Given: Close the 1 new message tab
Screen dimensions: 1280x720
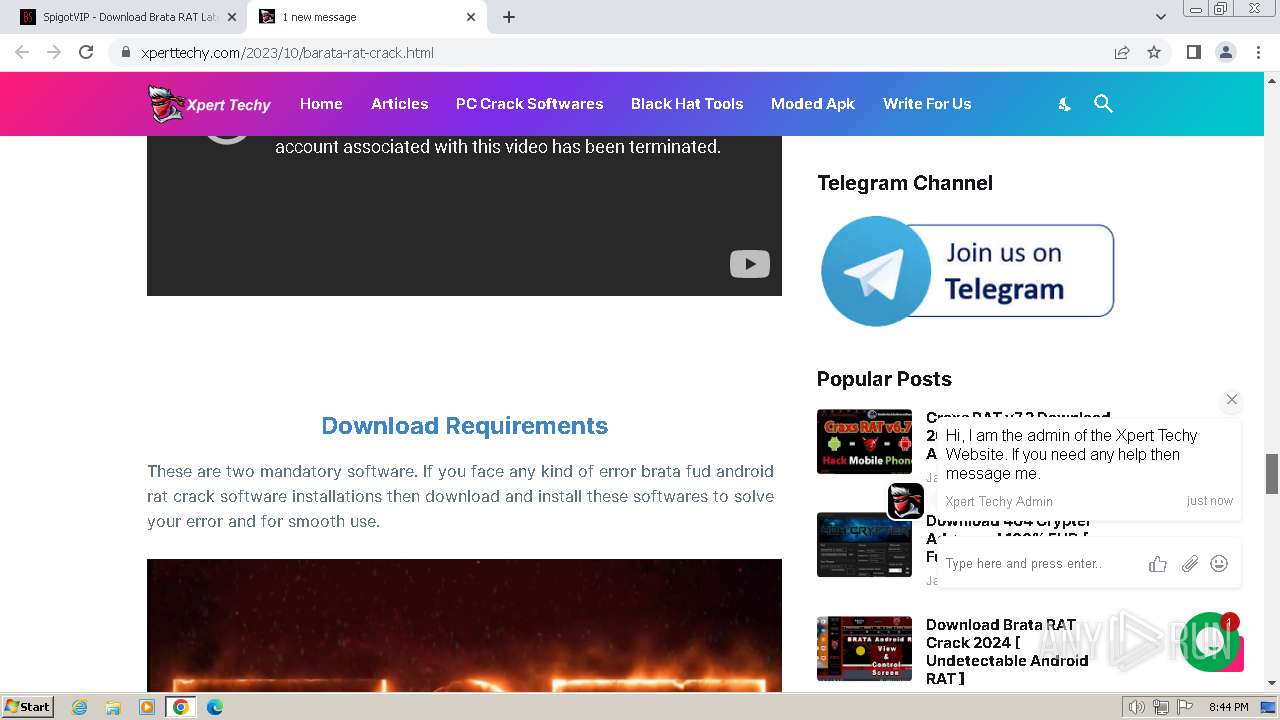Looking at the screenshot, I should [471, 17].
